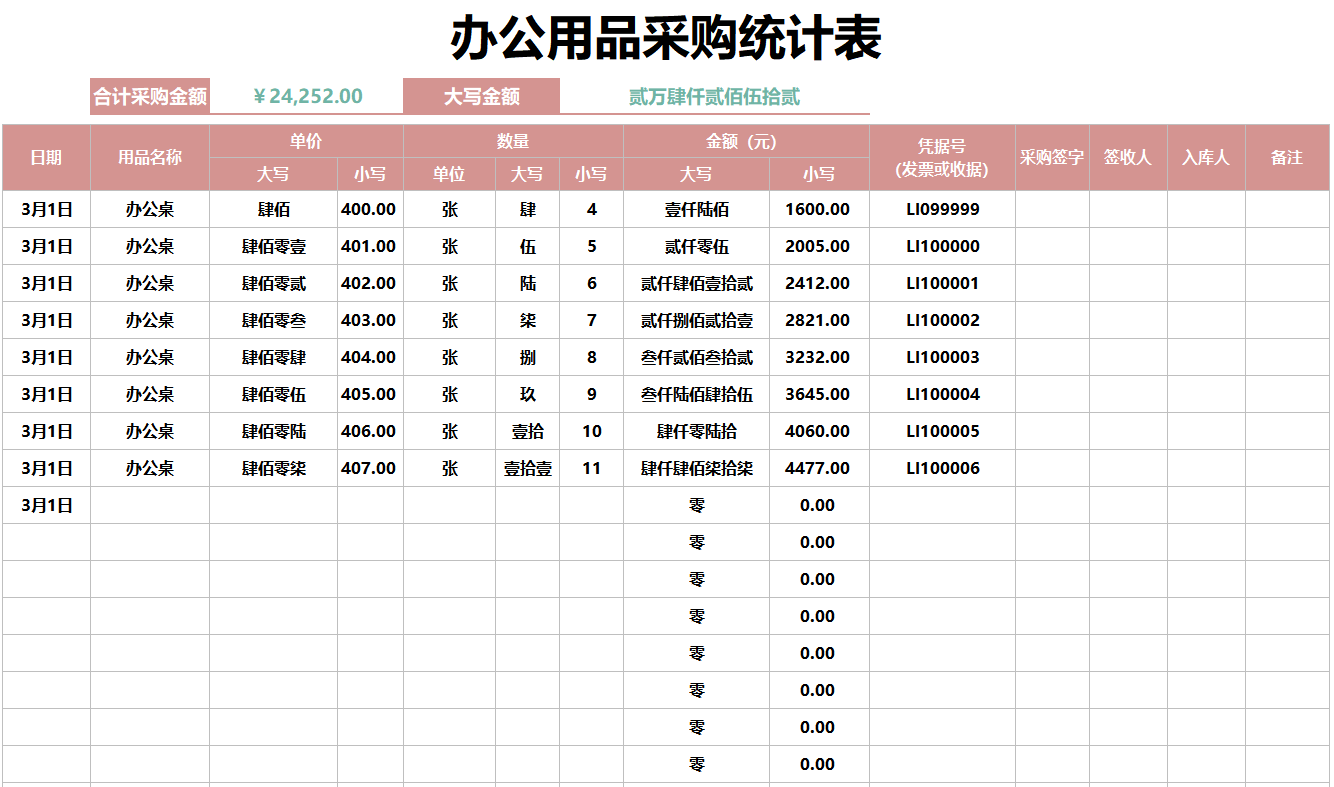Click the 采购签字 column header

[1052, 157]
